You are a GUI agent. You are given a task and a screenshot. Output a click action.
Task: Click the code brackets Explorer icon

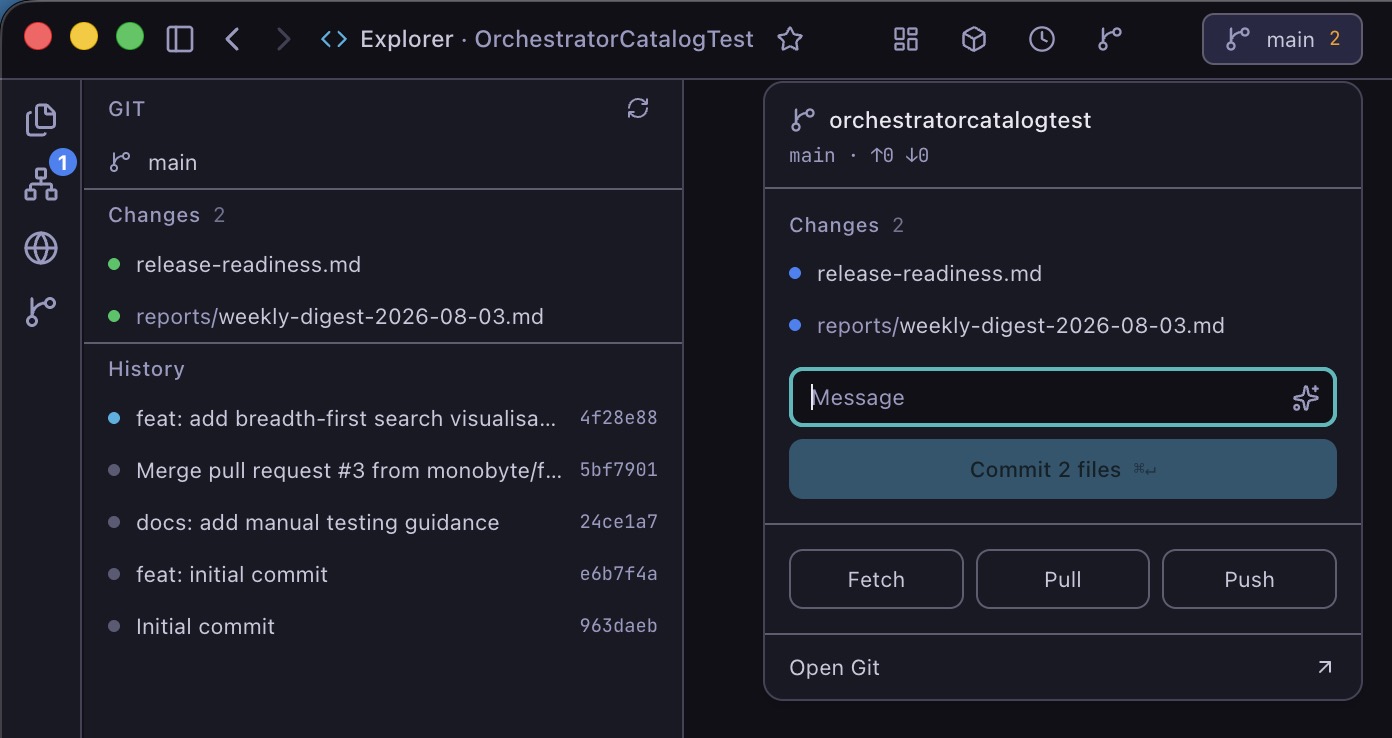pyautogui.click(x=334, y=39)
